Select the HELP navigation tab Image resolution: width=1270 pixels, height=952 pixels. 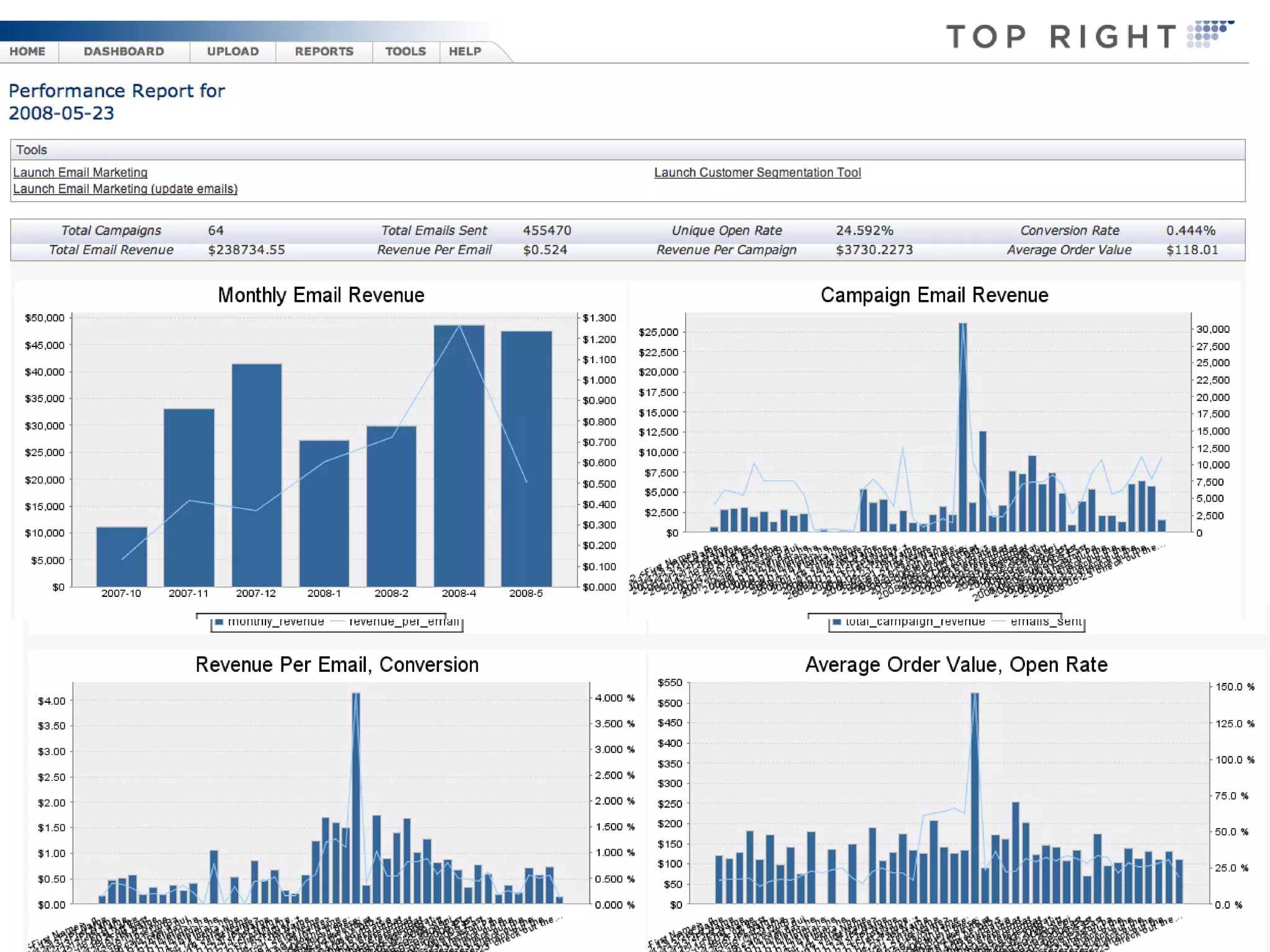coord(464,51)
